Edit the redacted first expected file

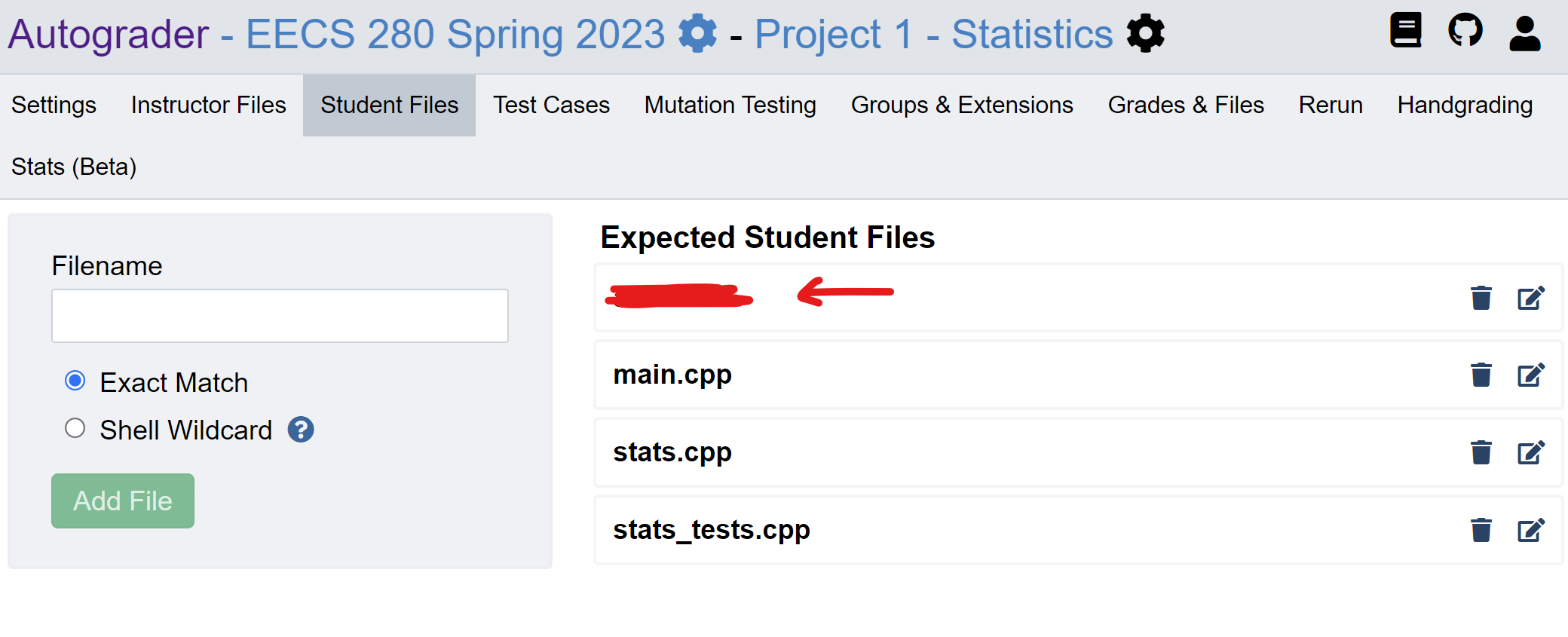(1530, 298)
